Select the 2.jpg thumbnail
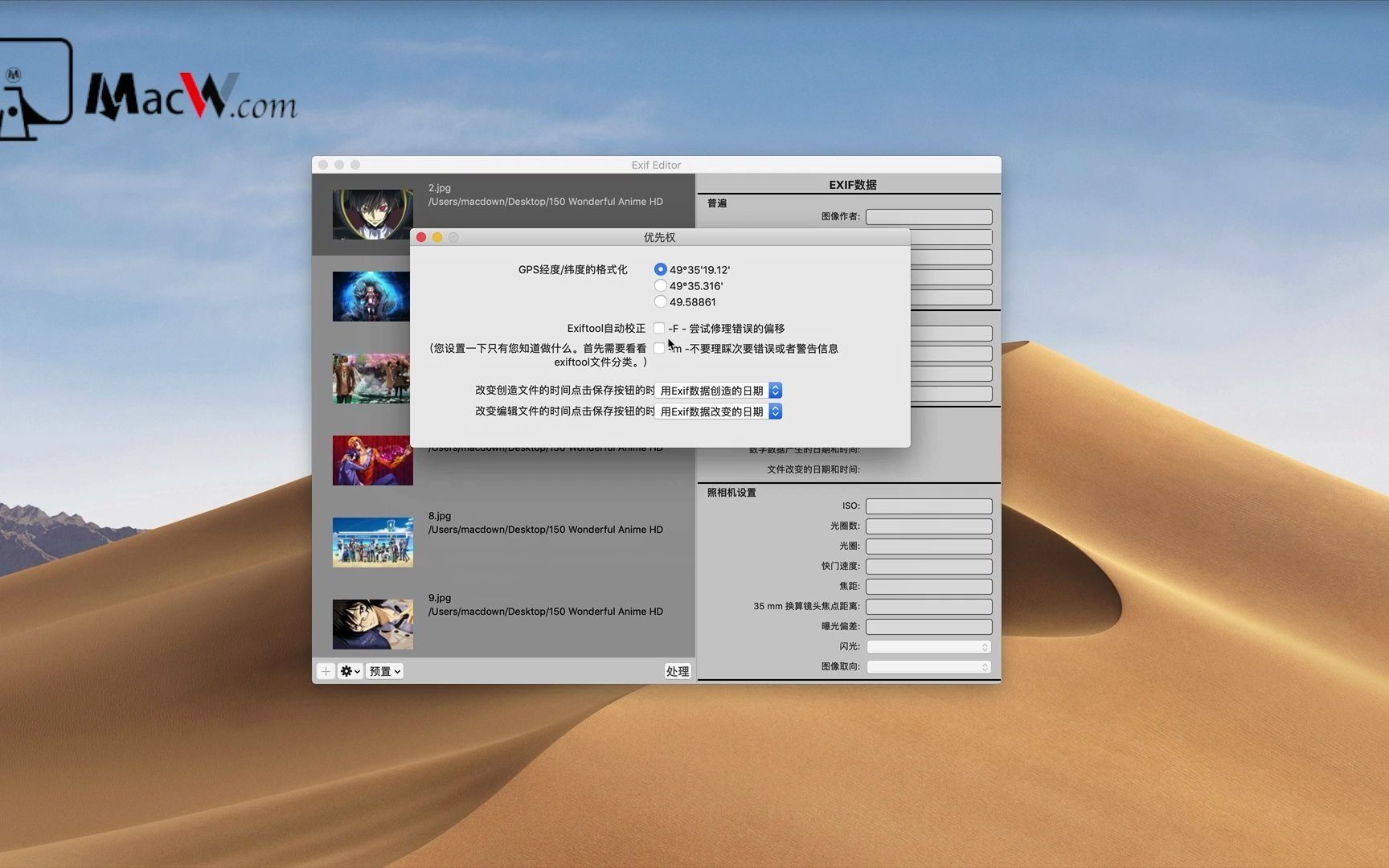Screen dimensions: 1389x868 [373, 215]
